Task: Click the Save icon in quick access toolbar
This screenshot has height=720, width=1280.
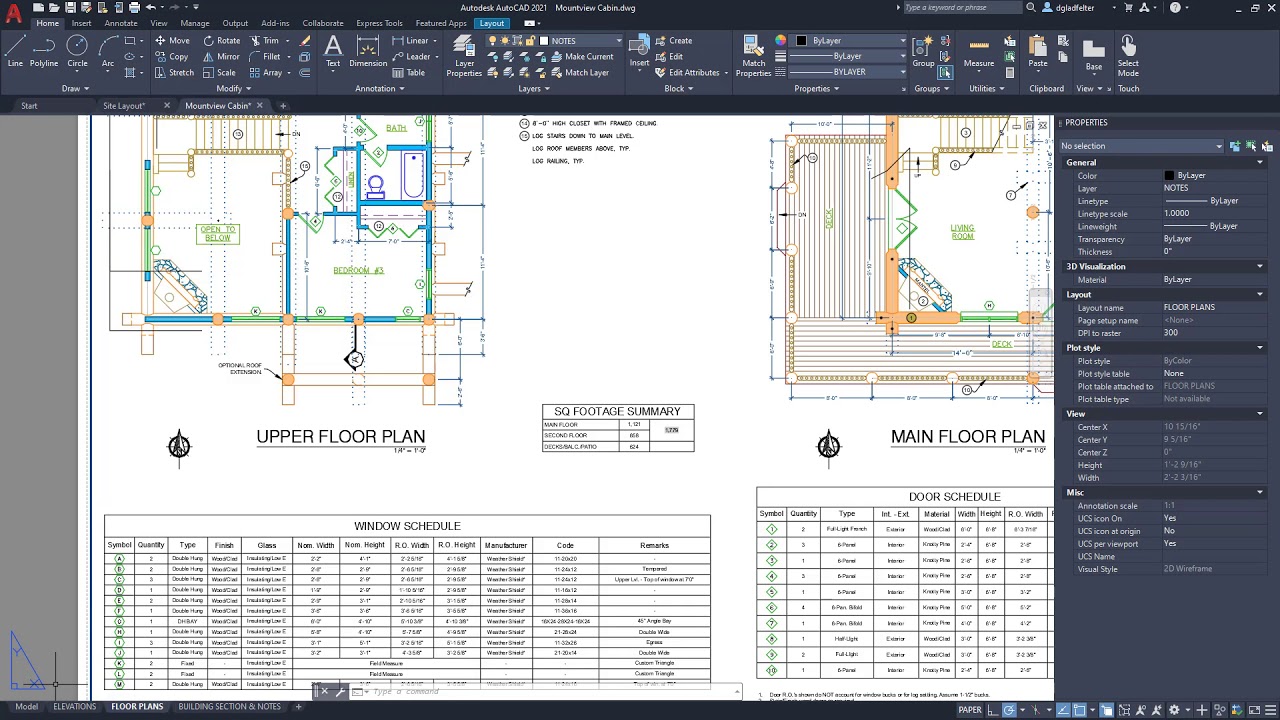Action: pos(69,8)
